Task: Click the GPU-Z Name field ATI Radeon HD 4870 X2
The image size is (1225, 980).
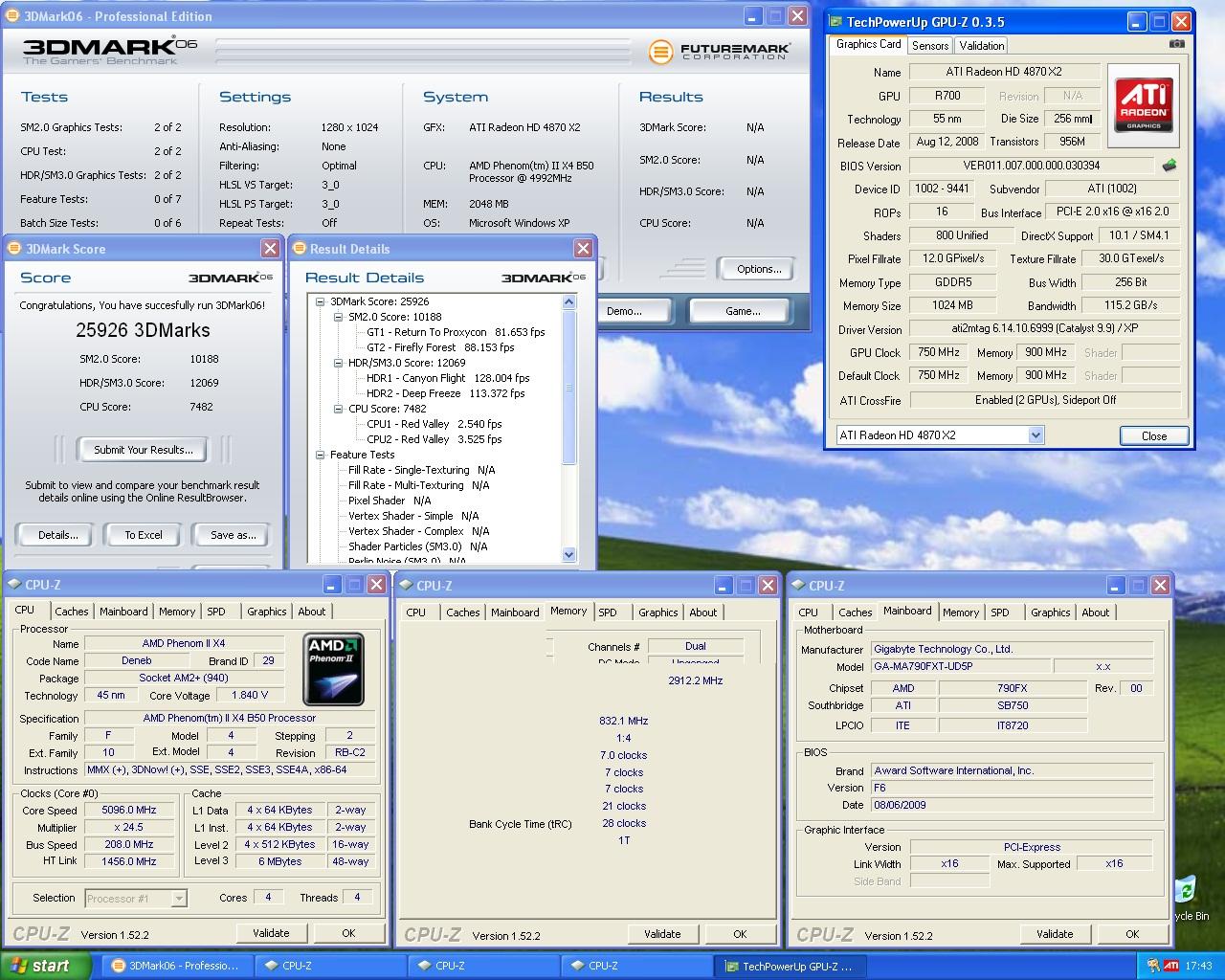Action: tap(1004, 72)
